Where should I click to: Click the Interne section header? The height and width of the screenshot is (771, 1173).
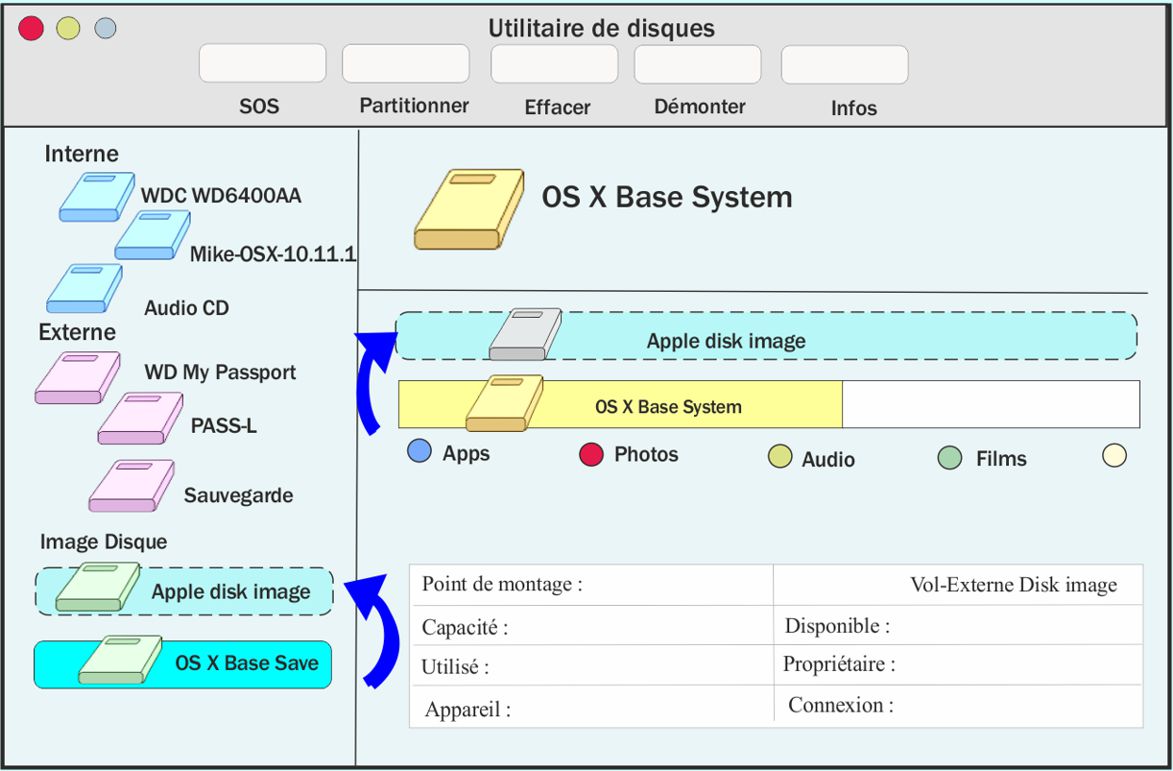82,154
